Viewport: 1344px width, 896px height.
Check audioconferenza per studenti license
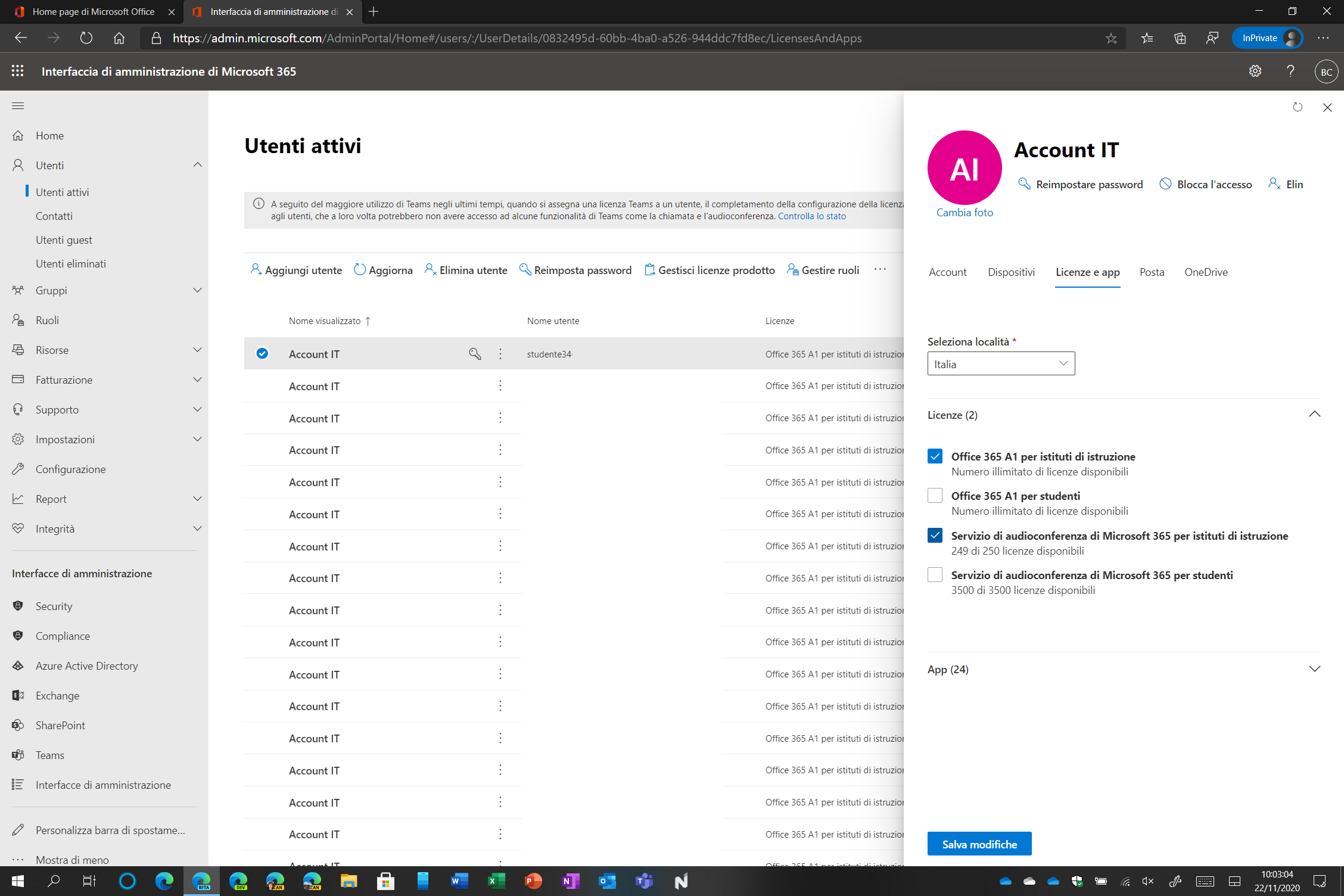(x=935, y=575)
